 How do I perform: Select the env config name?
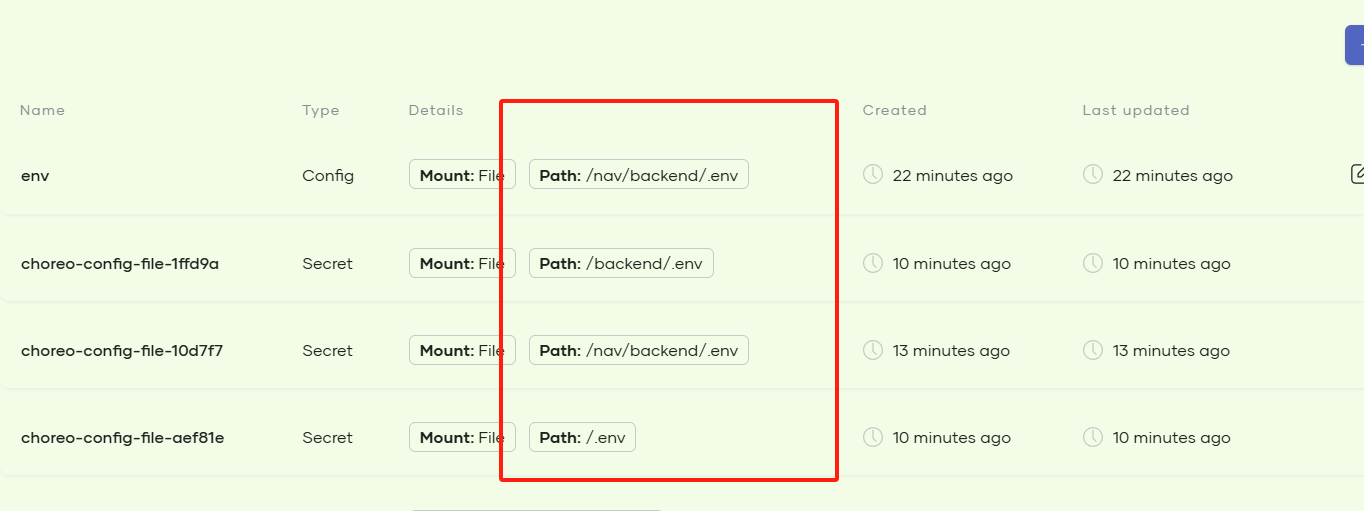point(35,176)
